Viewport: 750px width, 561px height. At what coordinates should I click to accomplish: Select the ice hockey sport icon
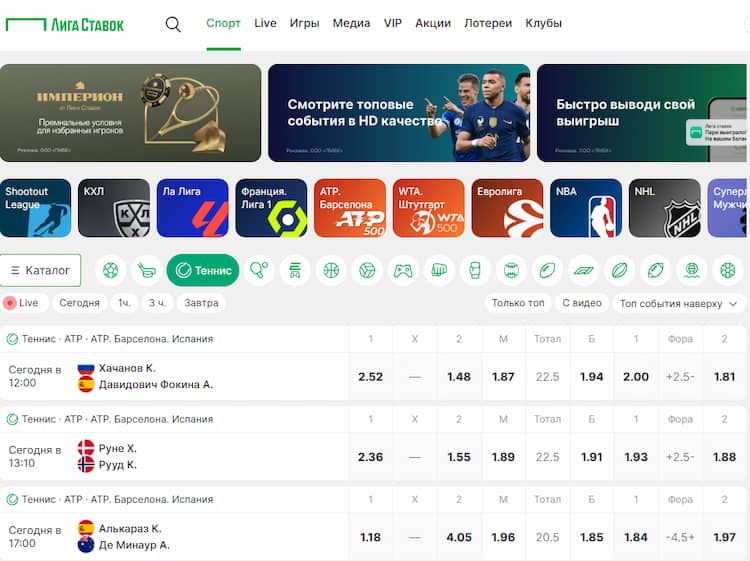tap(146, 271)
